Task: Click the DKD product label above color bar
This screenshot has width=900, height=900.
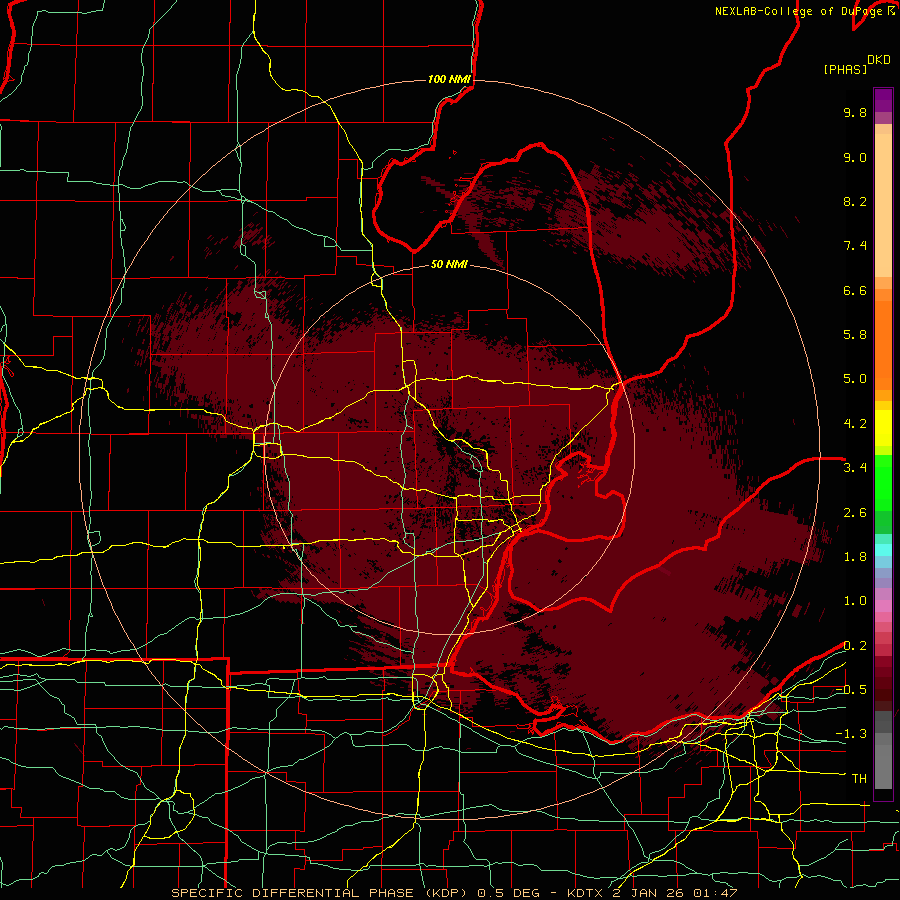Action: tap(879, 60)
